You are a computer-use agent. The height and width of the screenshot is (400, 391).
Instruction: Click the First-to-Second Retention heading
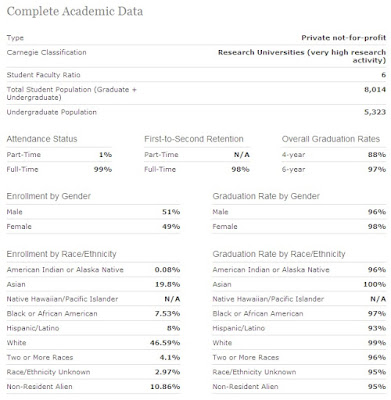[x=194, y=139]
